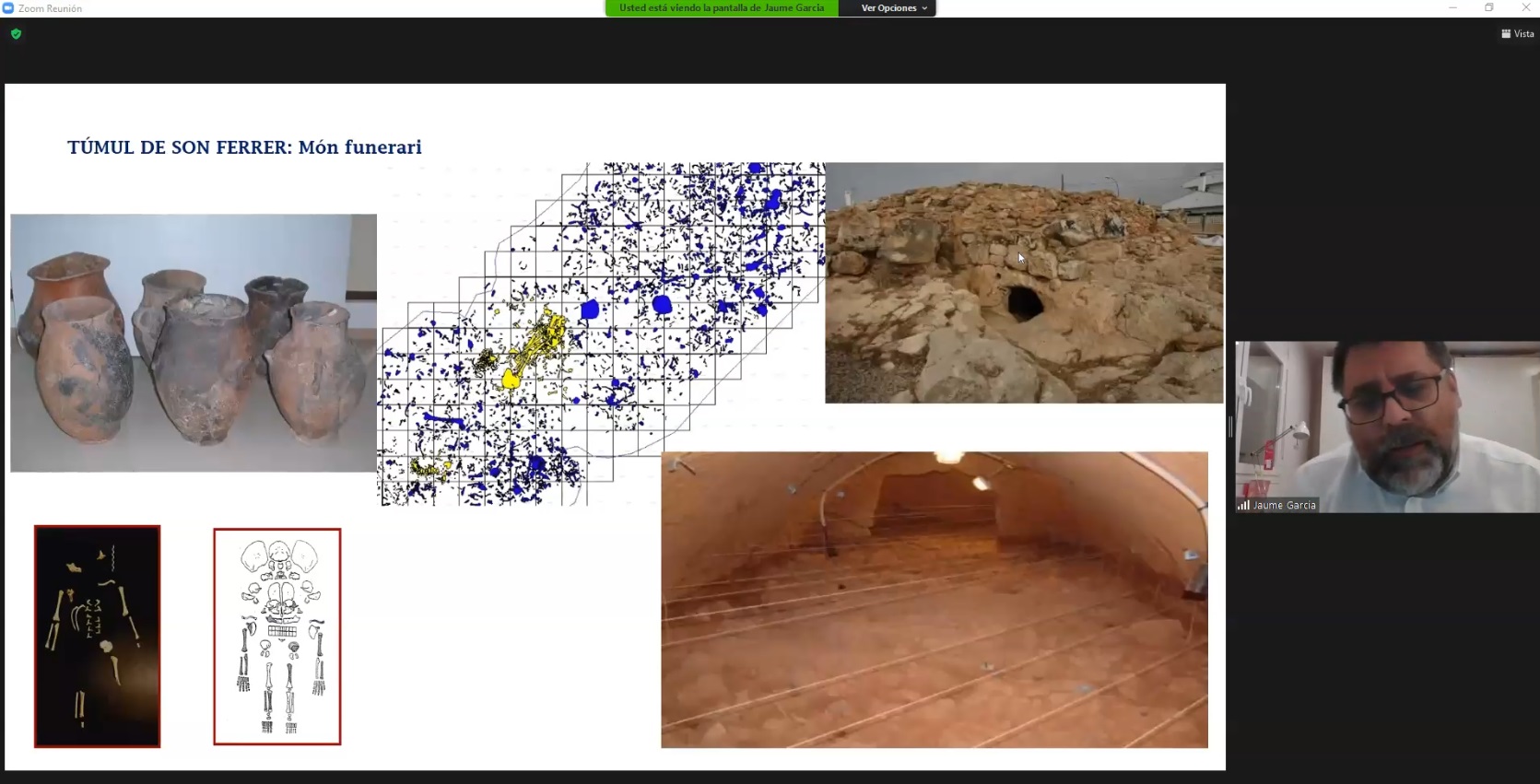Click the ceramic urns photo
The image size is (1540, 784).
click(x=194, y=343)
